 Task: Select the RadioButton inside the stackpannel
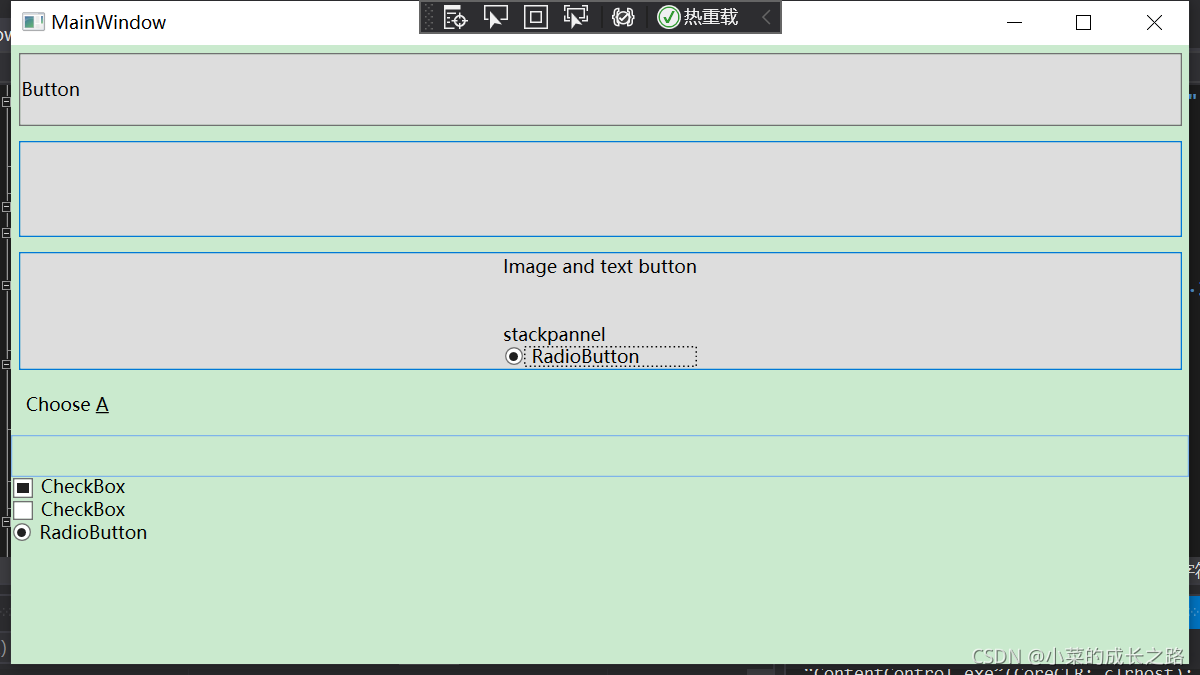pyautogui.click(x=513, y=356)
